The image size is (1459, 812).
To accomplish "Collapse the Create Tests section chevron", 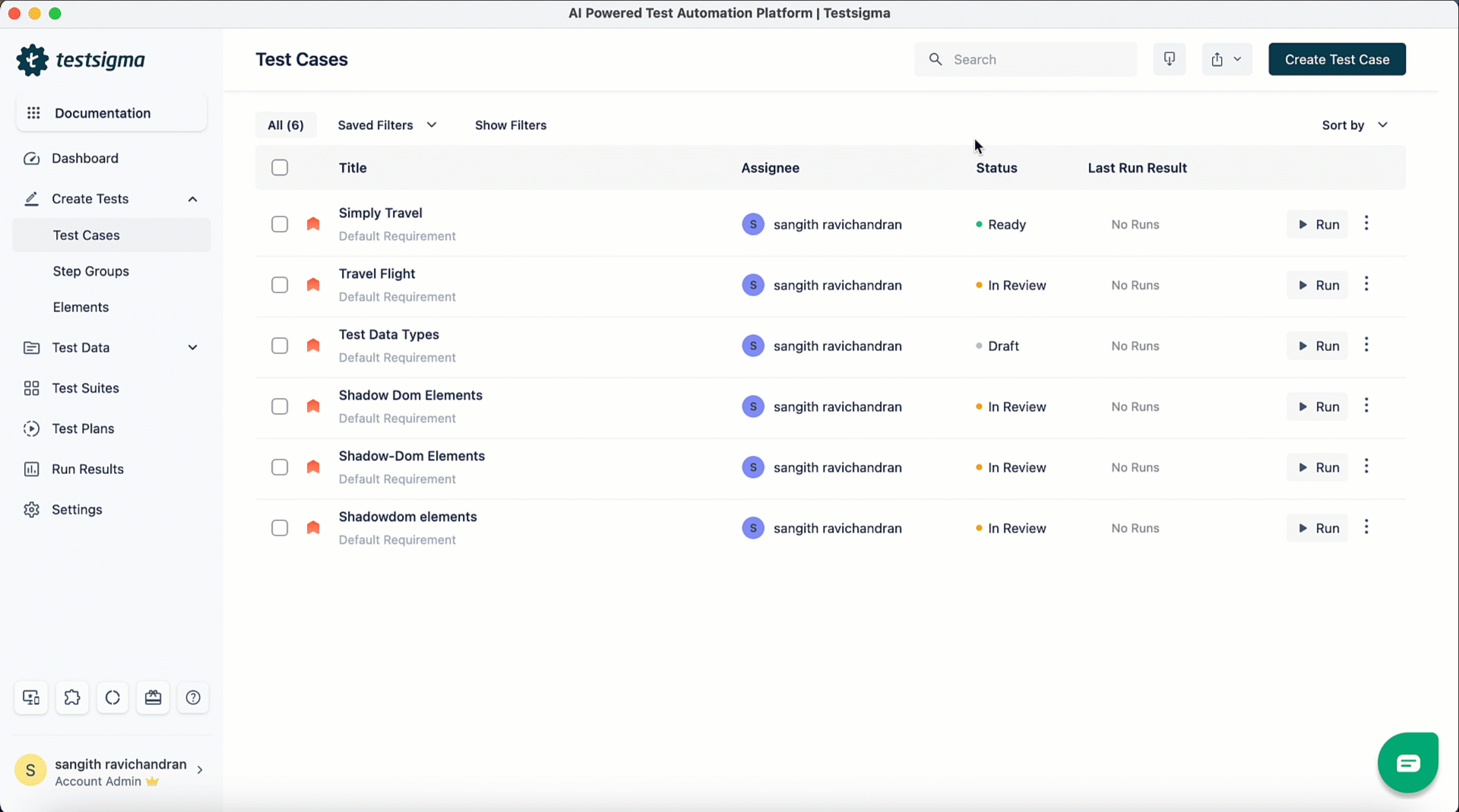I will [x=192, y=199].
